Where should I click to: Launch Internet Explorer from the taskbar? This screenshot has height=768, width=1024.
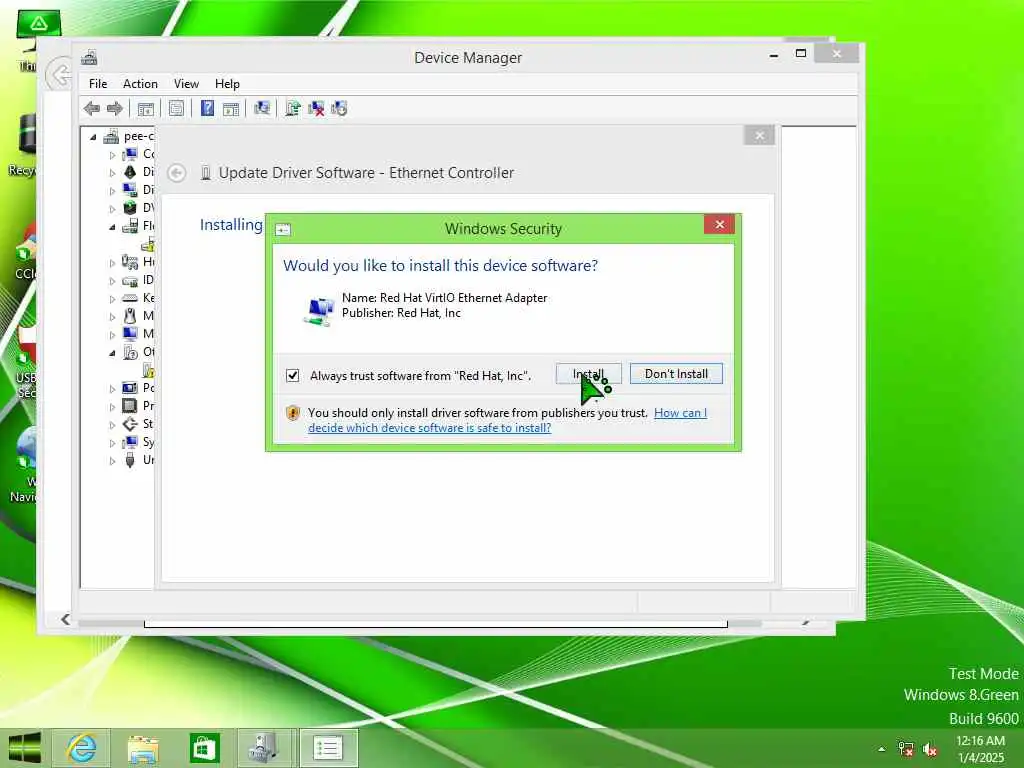click(x=82, y=748)
